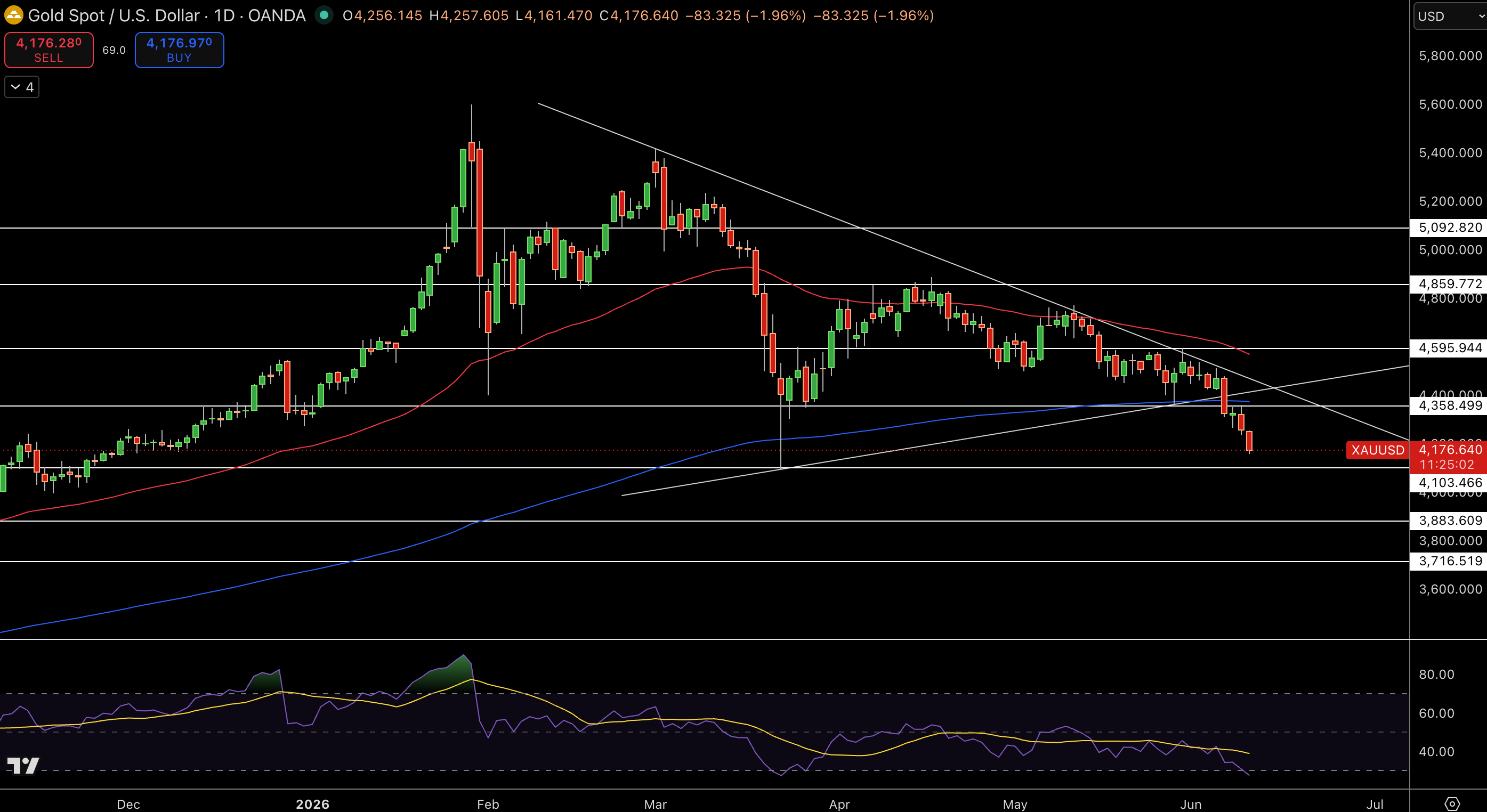The height and width of the screenshot is (812, 1487).
Task: Click the blue BUY 4,176.970 button
Action: 180,50
